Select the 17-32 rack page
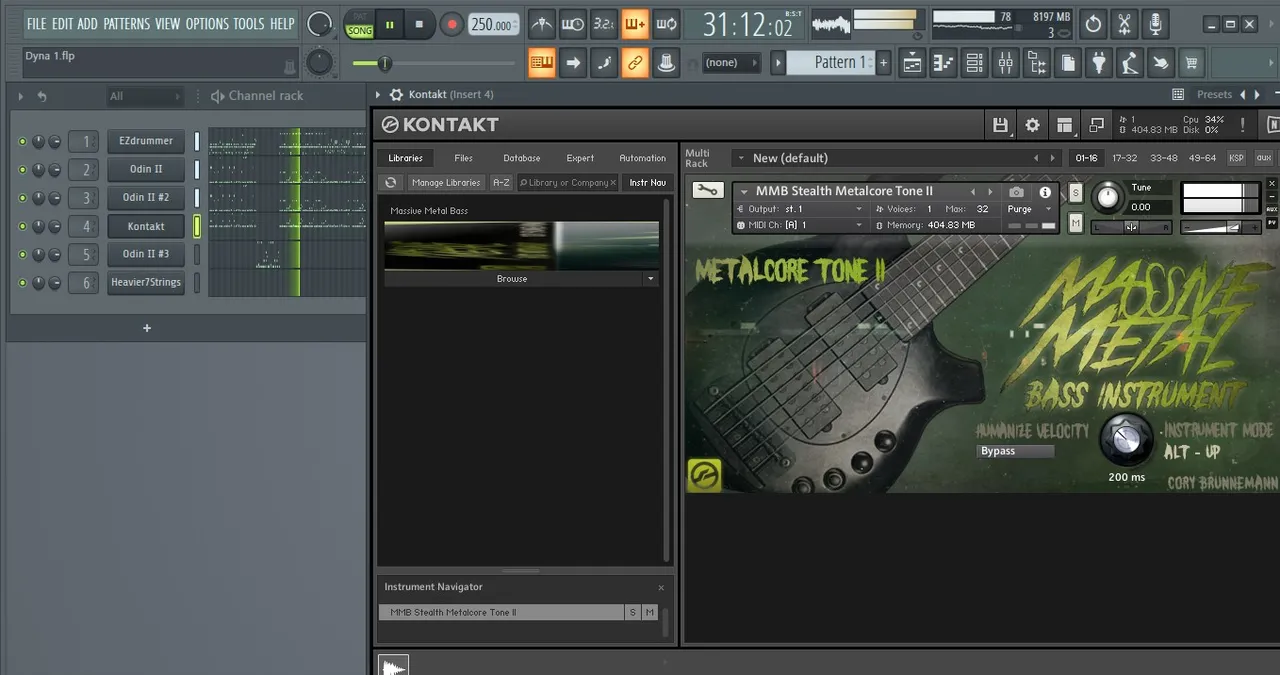This screenshot has width=1280, height=675. 1124,158
